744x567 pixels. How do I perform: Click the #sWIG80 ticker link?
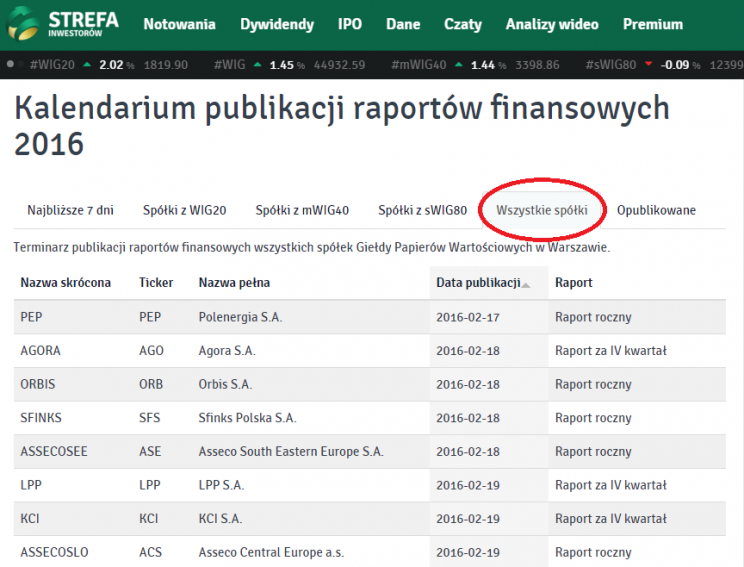point(611,65)
